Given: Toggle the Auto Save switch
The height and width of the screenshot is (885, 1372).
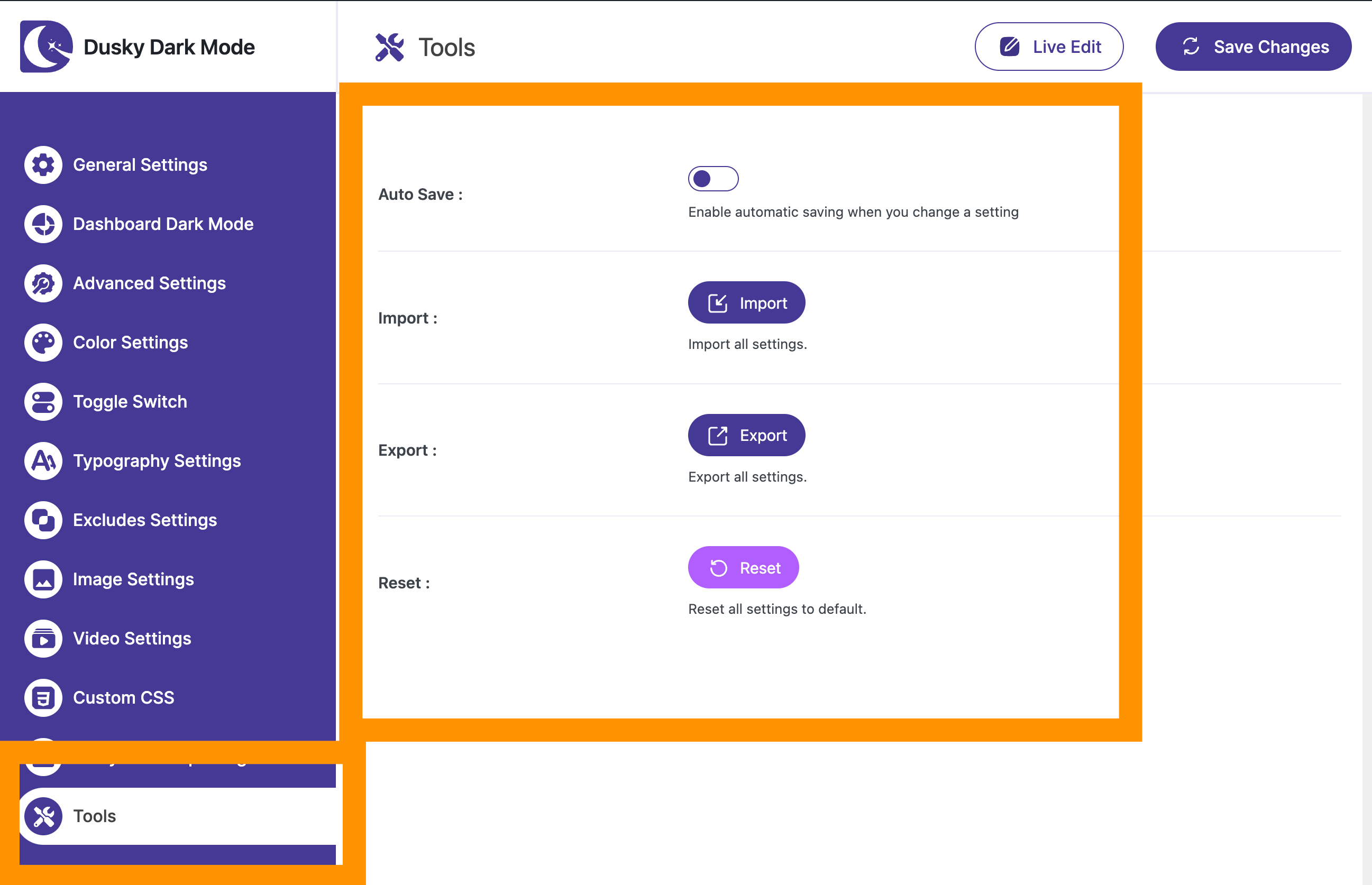Looking at the screenshot, I should [714, 179].
